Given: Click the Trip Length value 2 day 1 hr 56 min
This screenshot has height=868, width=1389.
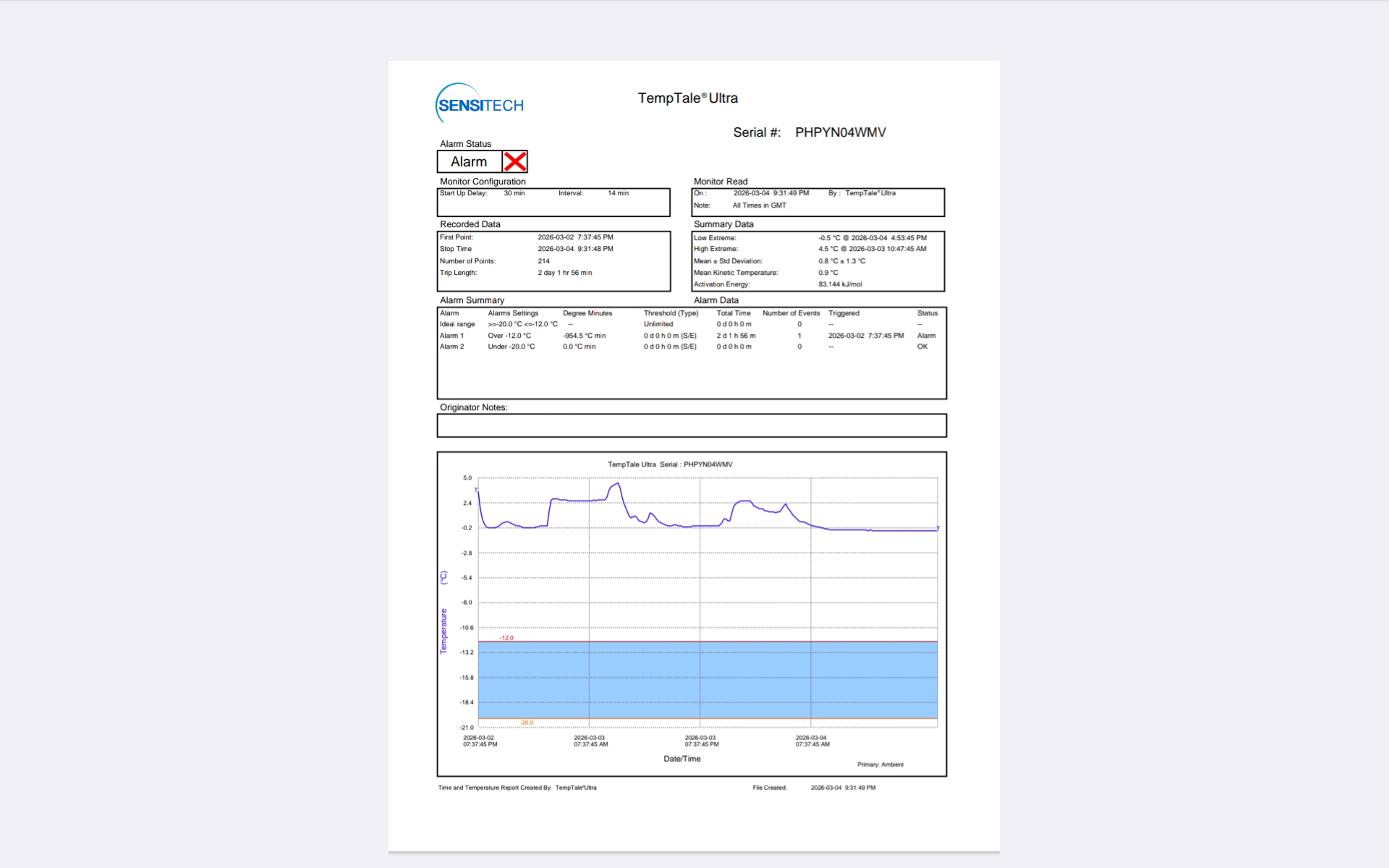Looking at the screenshot, I should click(x=564, y=273).
